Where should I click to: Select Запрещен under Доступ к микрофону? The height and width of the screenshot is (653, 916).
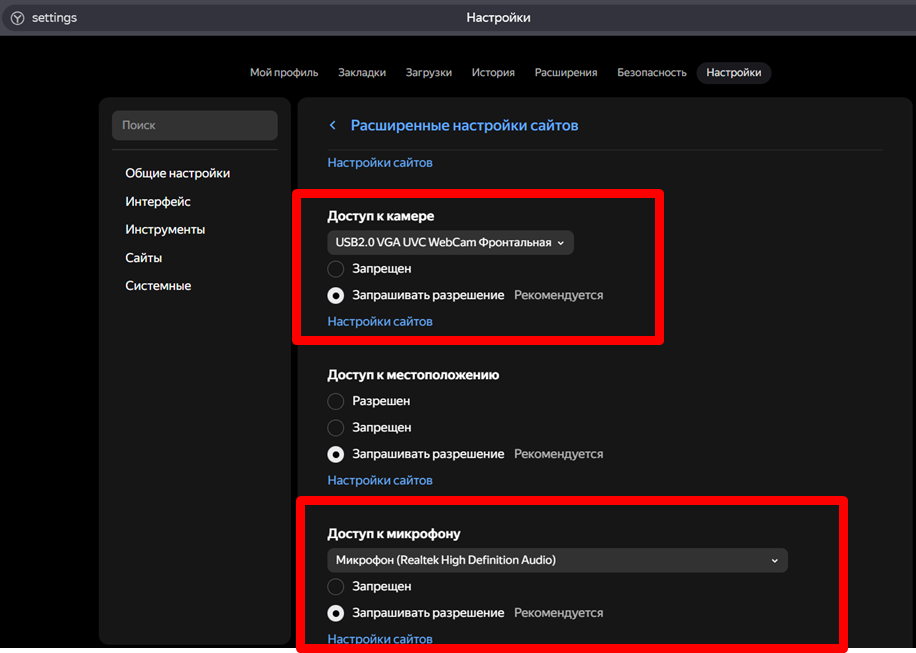pos(336,587)
